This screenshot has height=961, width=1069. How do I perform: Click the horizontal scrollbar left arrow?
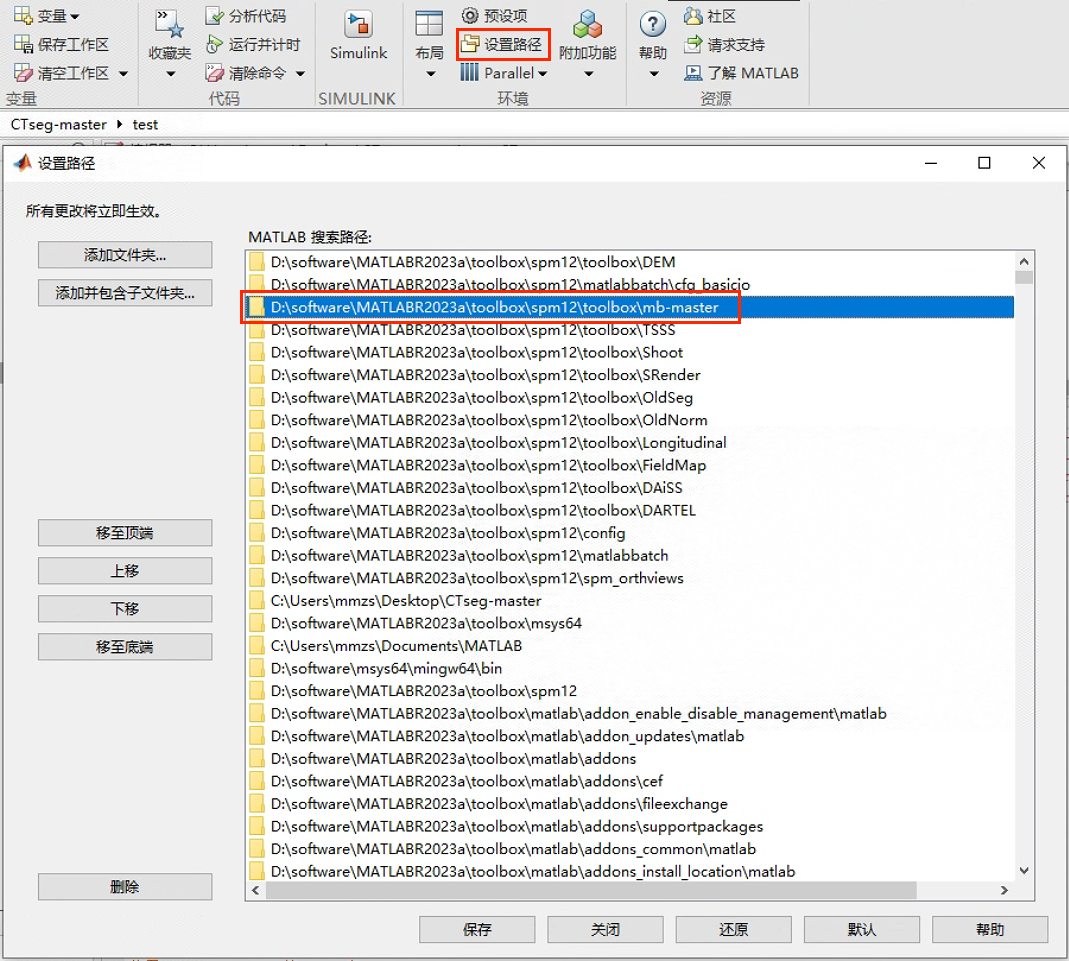point(256,890)
